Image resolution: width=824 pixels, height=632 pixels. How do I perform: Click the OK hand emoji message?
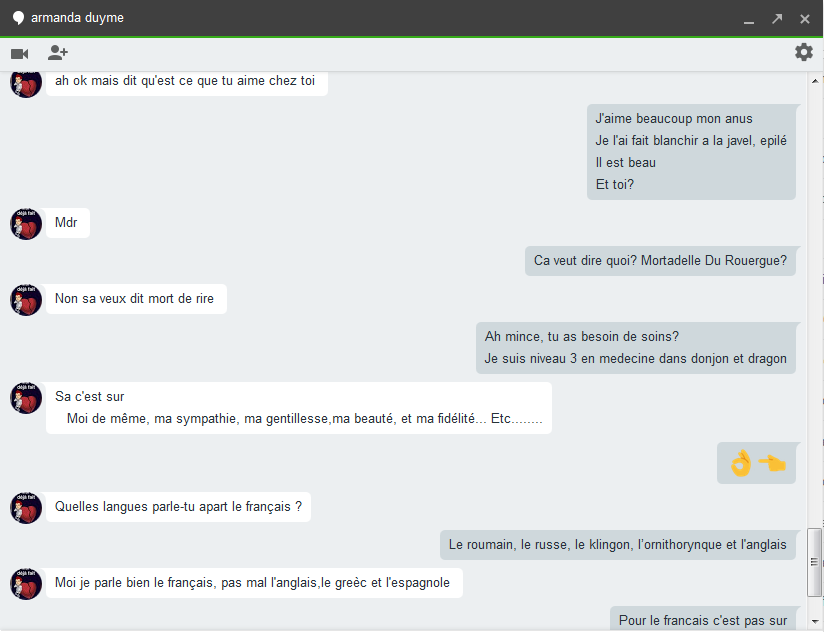coord(757,463)
